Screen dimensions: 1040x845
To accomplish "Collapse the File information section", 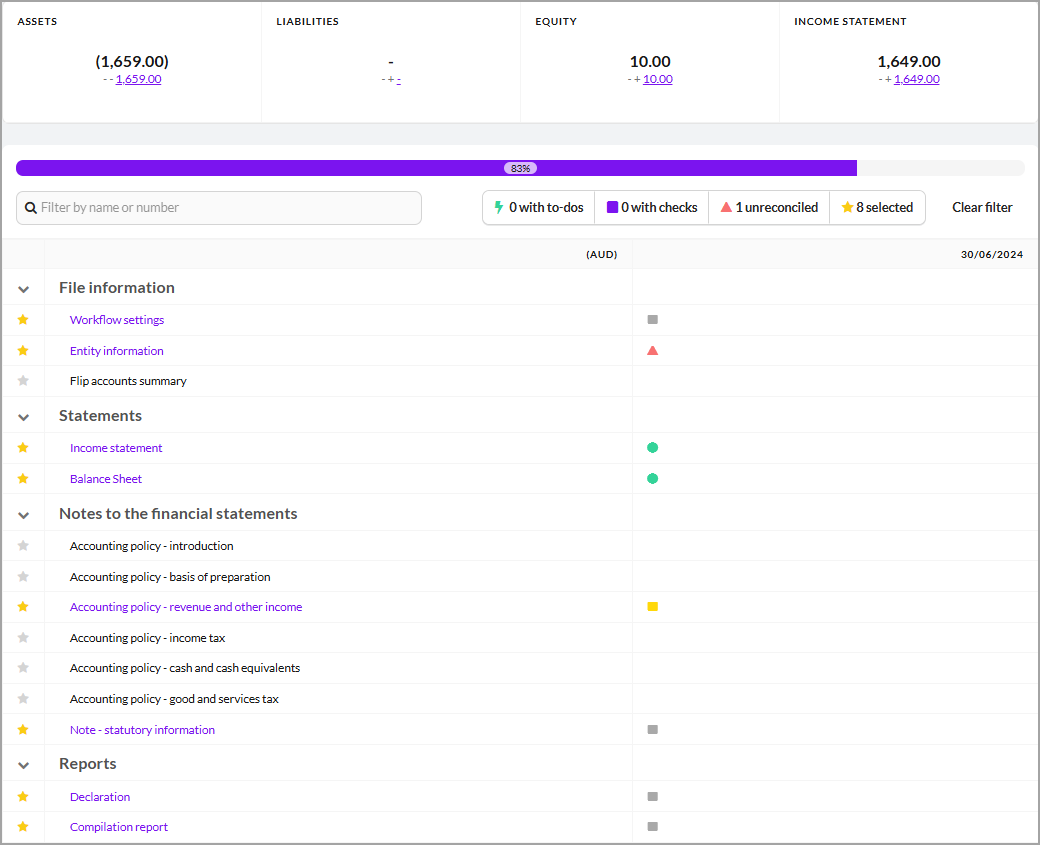I will pos(24,289).
